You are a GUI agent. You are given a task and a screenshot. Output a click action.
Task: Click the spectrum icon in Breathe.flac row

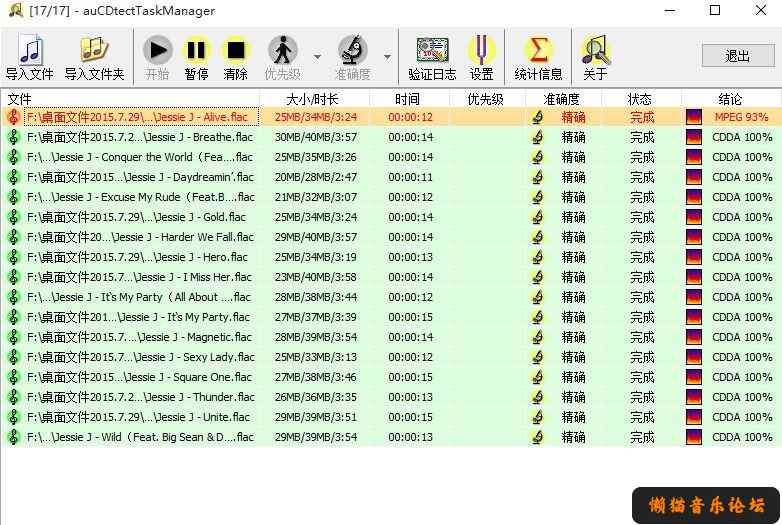694,137
